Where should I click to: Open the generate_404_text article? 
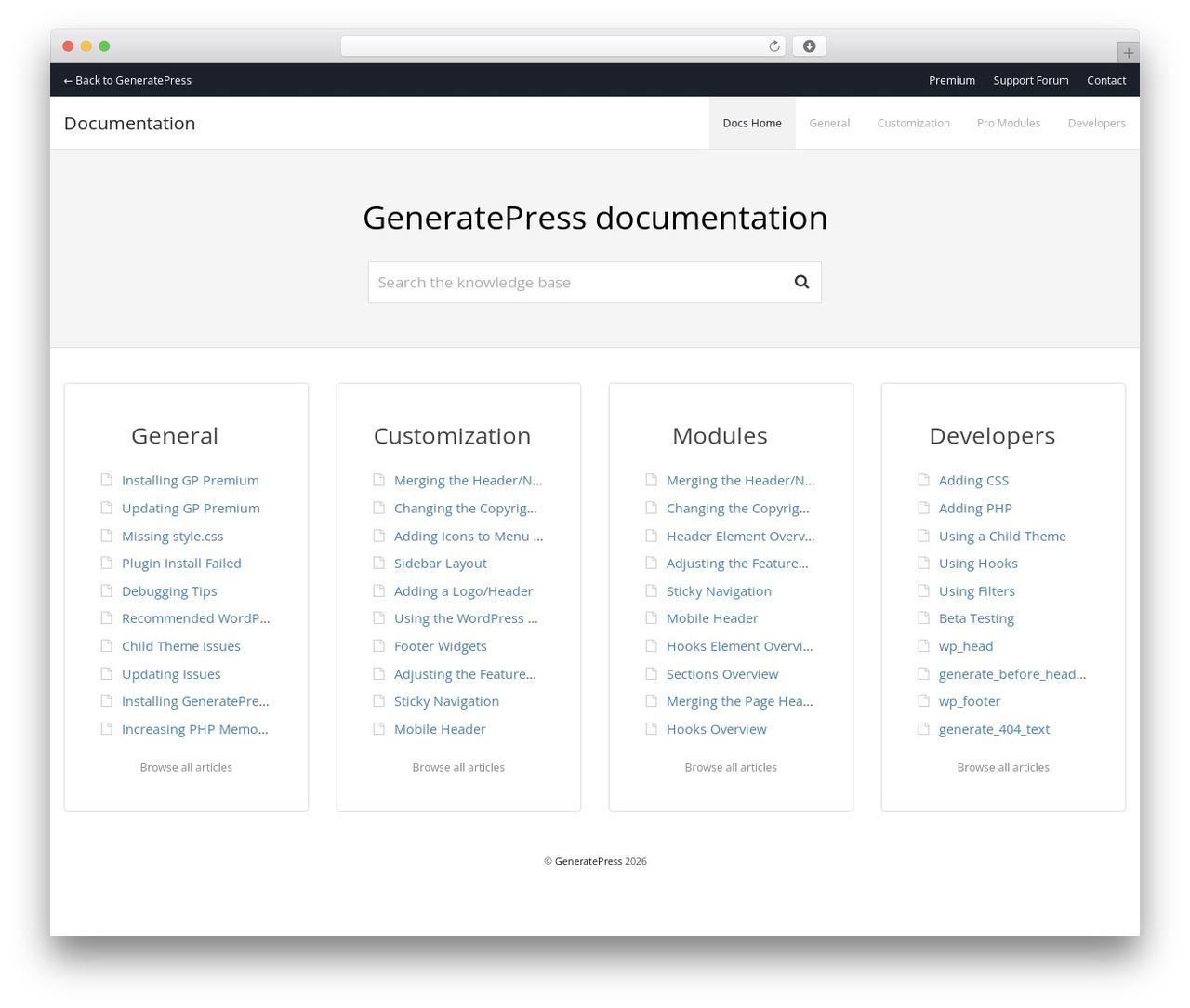pyautogui.click(x=994, y=729)
